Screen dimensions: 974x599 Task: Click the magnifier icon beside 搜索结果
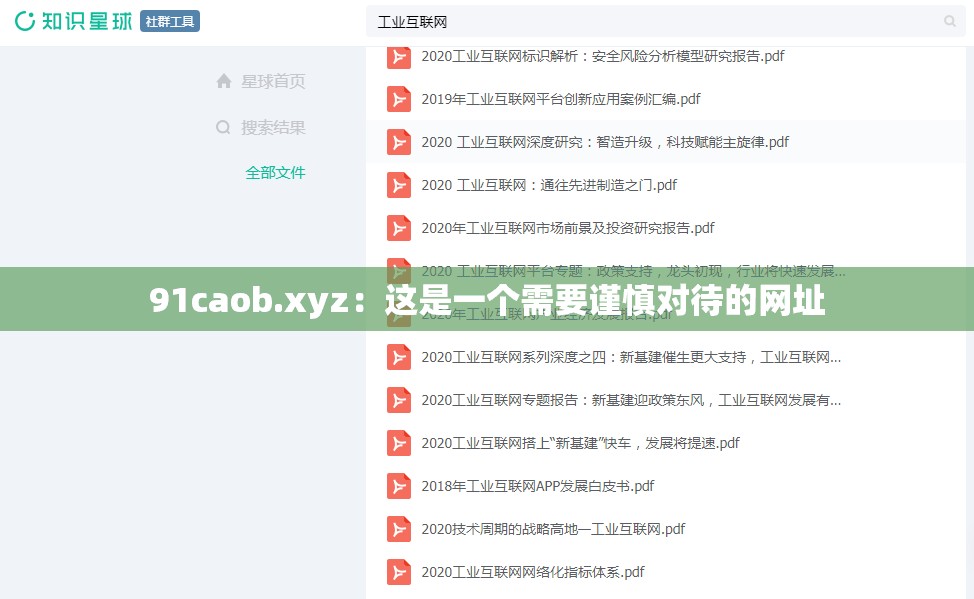coord(224,127)
